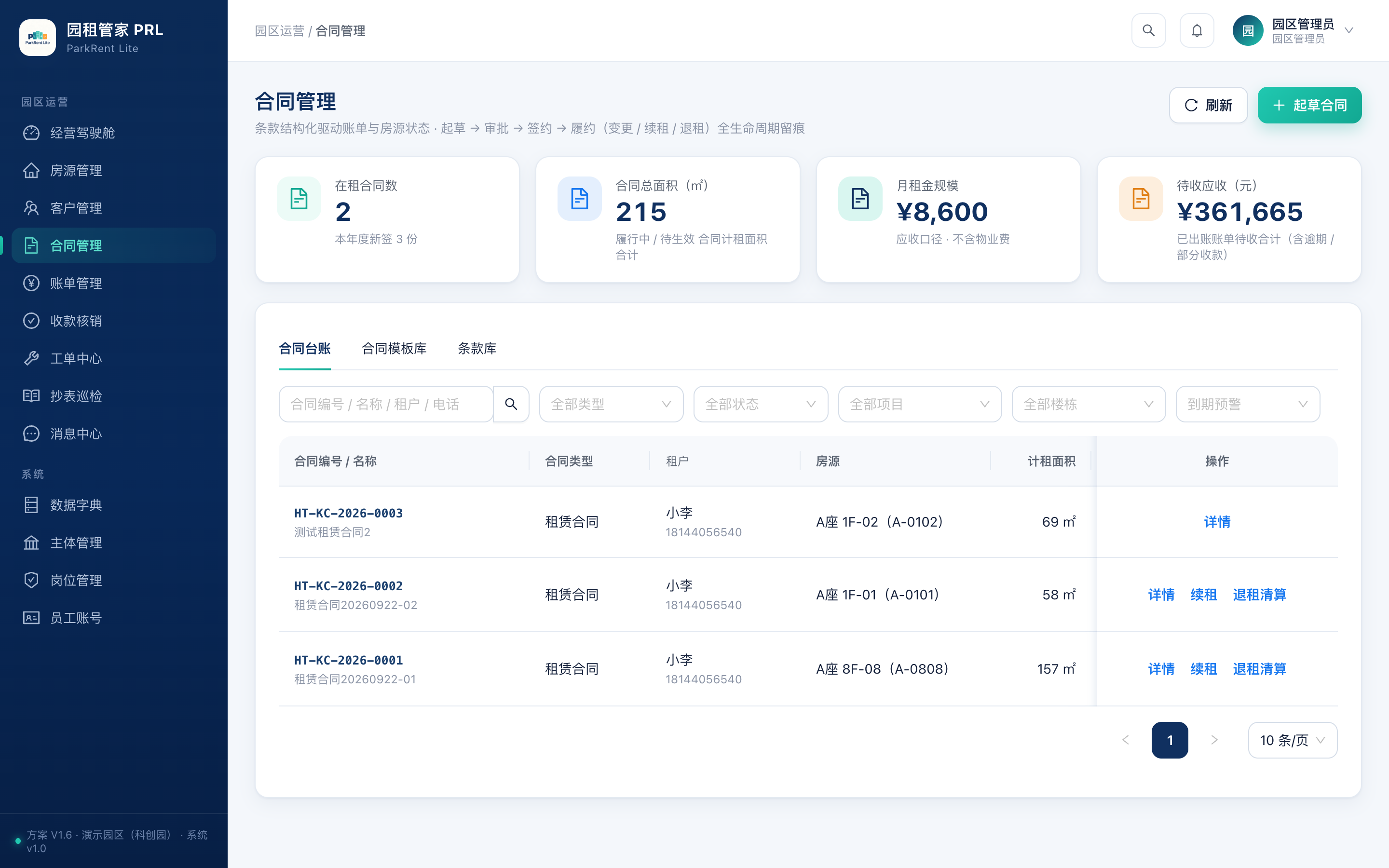Click the 账单管理 yen icon
The height and width of the screenshot is (868, 1389).
click(x=31, y=283)
